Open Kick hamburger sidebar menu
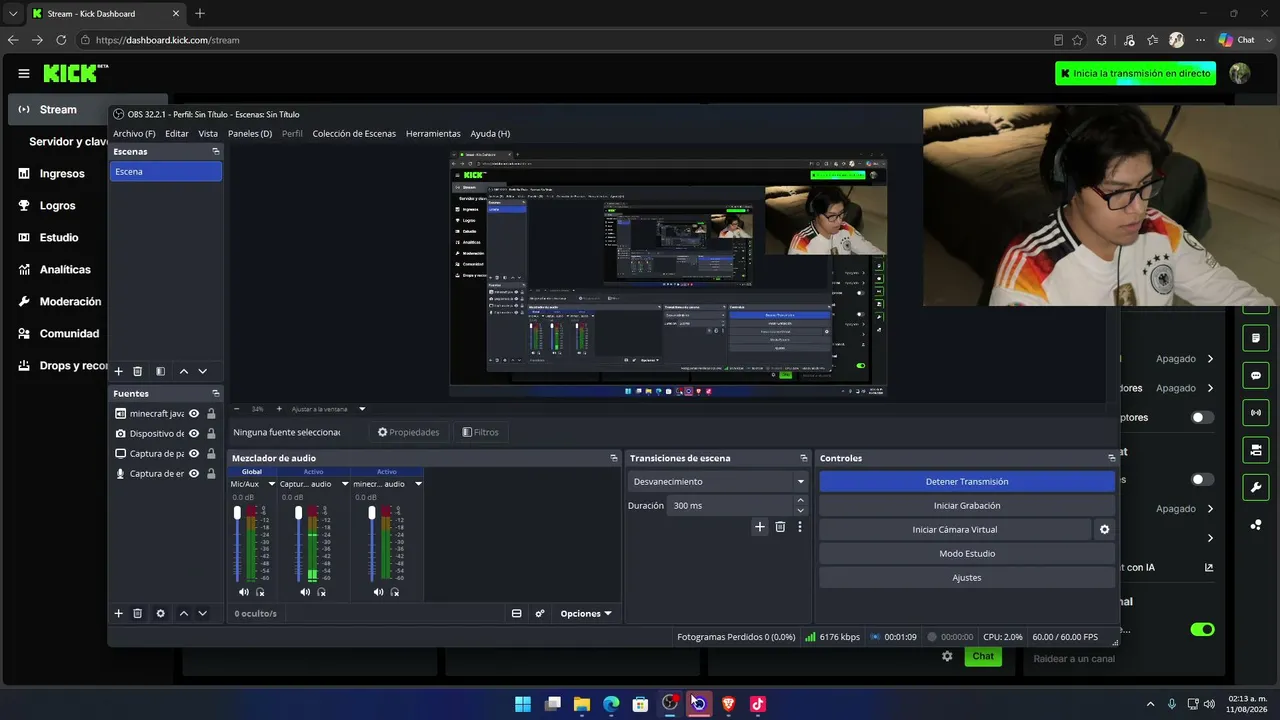Viewport: 1280px width, 720px height. [24, 73]
